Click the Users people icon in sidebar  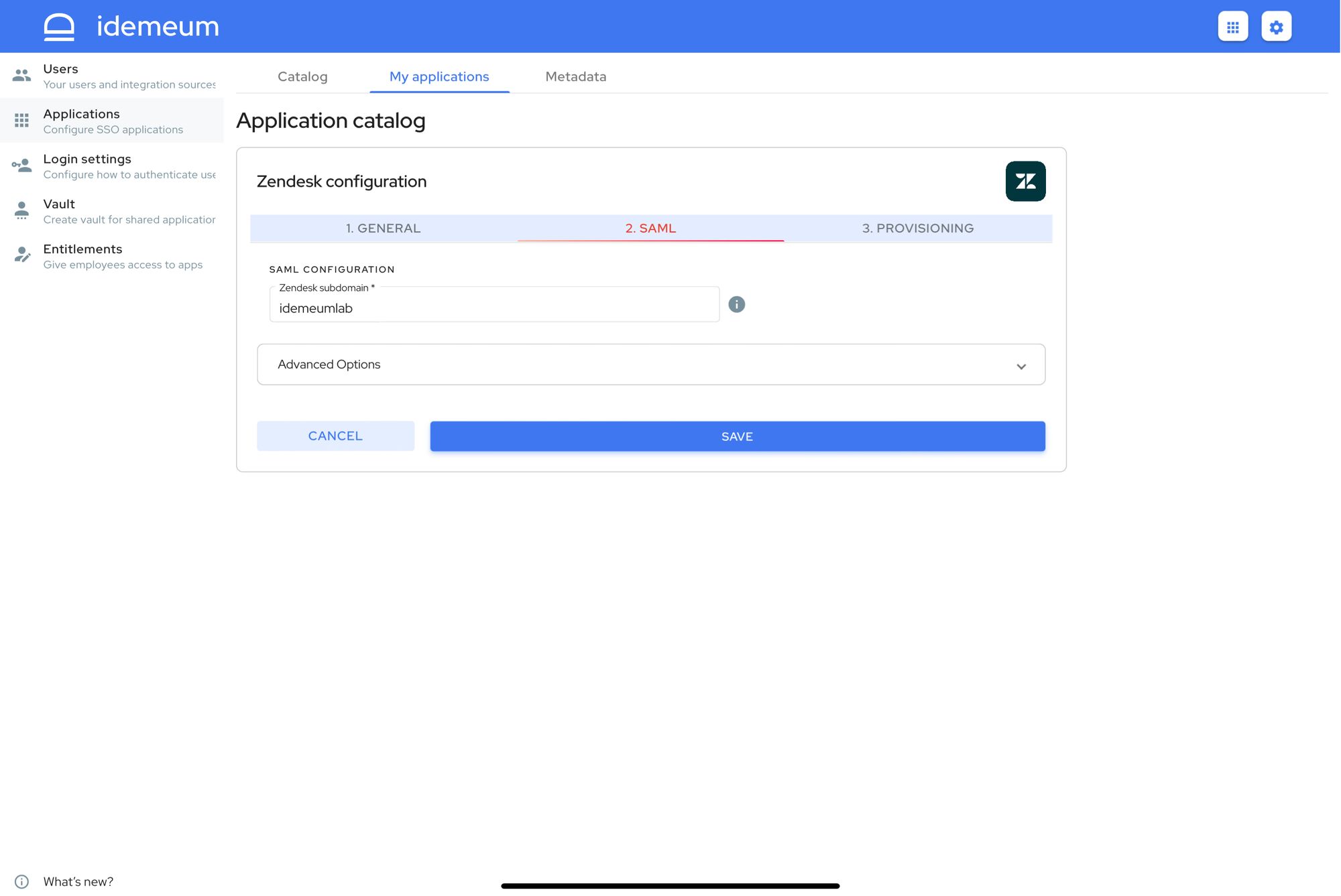coord(21,76)
